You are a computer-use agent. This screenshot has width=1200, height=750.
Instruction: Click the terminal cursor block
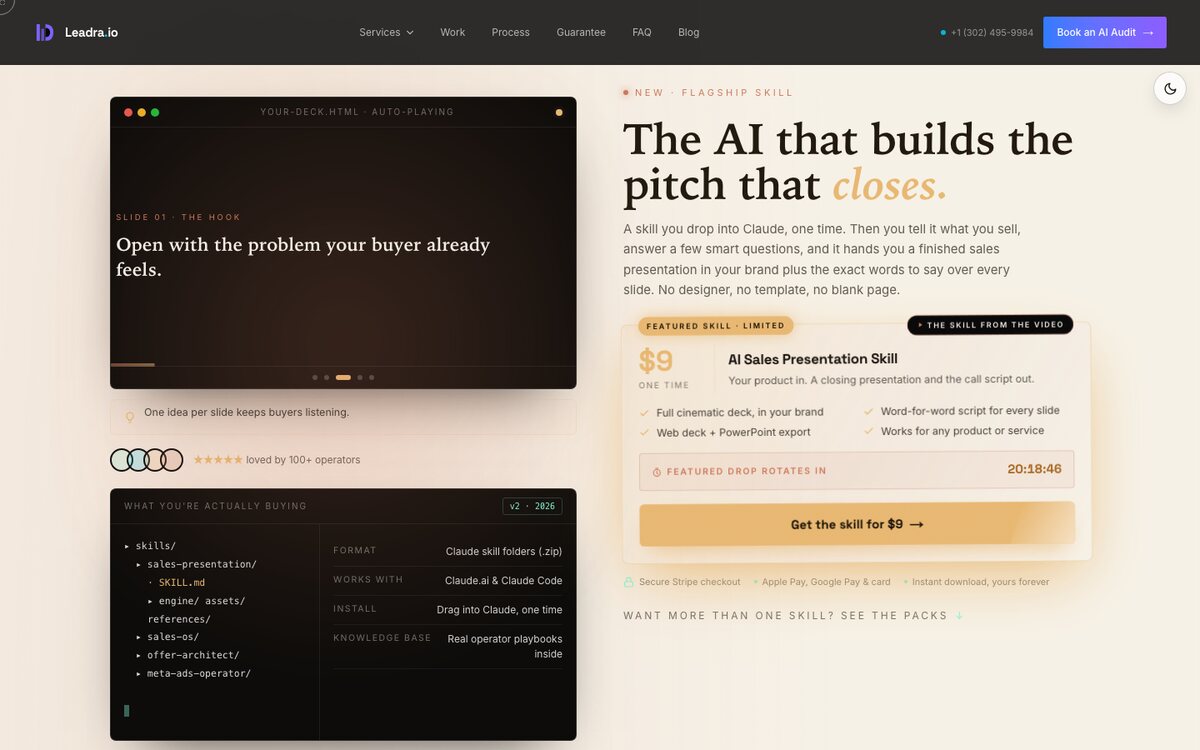click(x=127, y=710)
